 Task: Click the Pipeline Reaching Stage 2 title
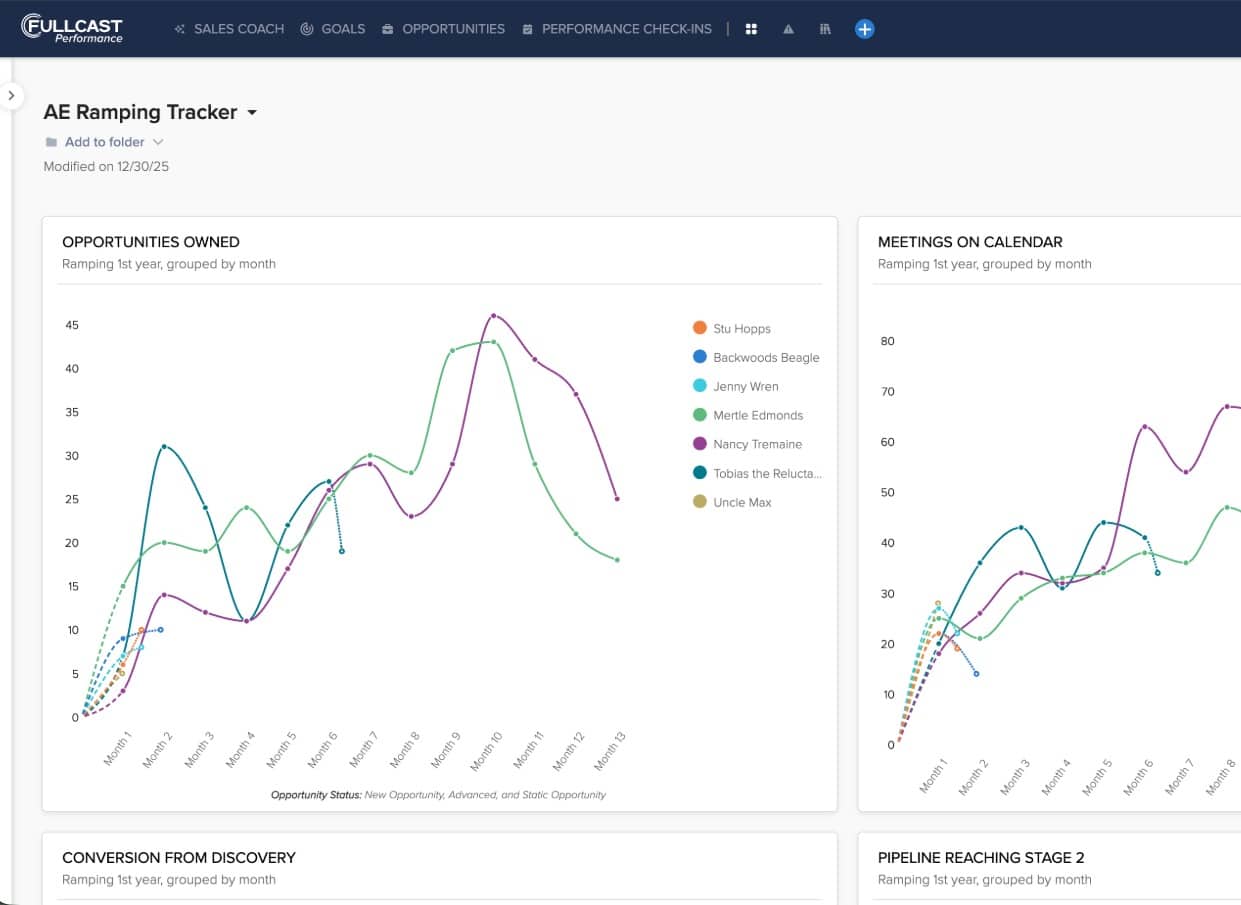[981, 858]
